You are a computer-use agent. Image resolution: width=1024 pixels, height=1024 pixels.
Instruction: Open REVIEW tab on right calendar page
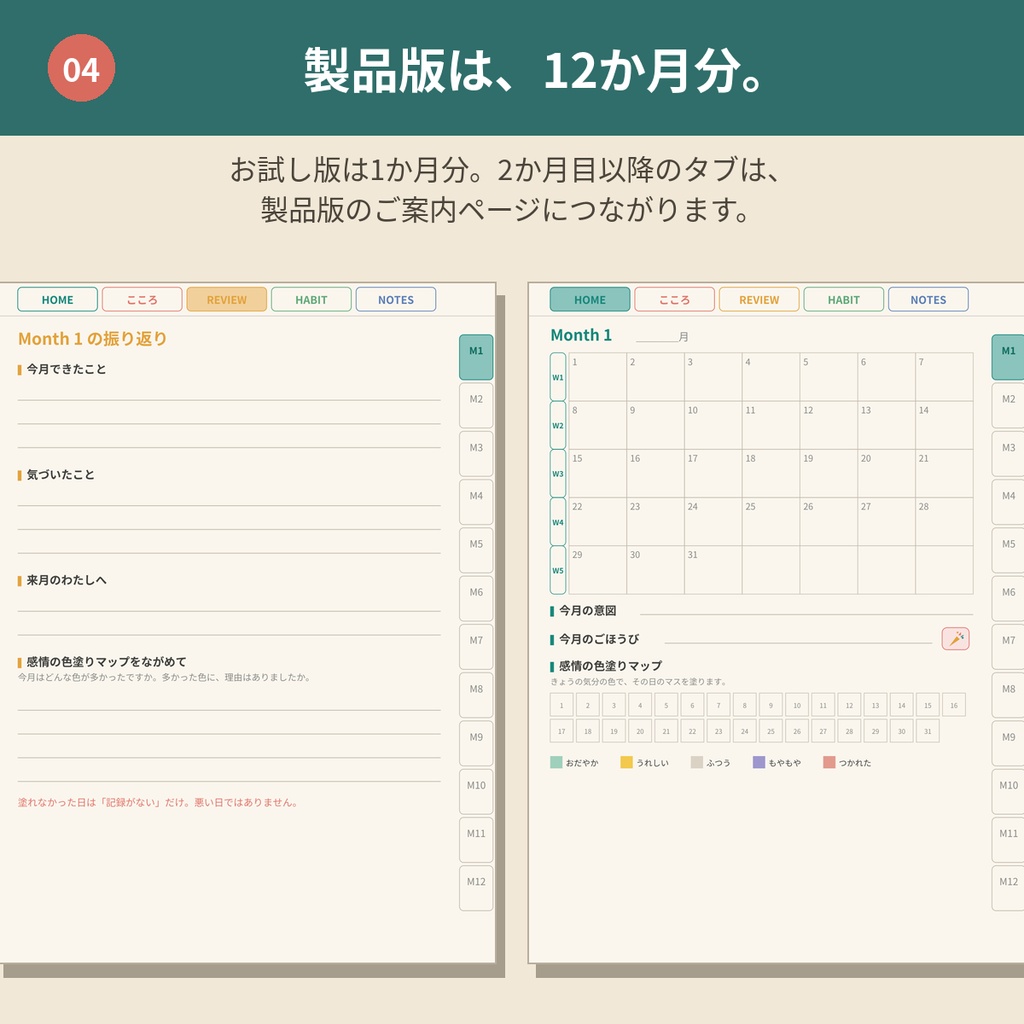tap(759, 300)
